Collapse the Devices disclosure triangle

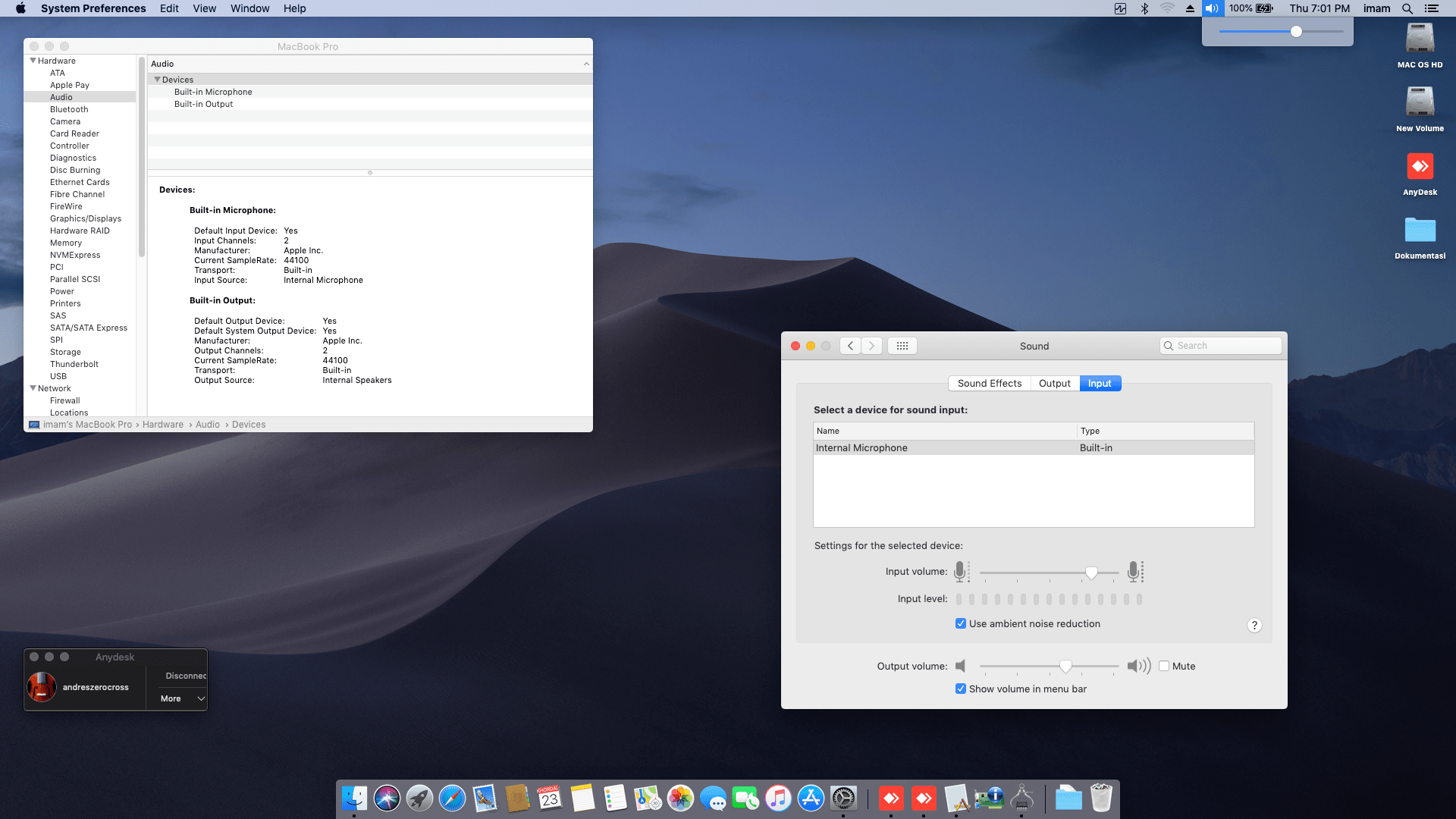[x=157, y=80]
